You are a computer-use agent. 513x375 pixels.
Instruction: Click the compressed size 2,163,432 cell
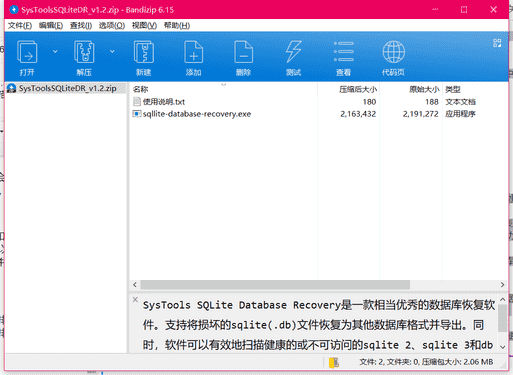(x=358, y=114)
